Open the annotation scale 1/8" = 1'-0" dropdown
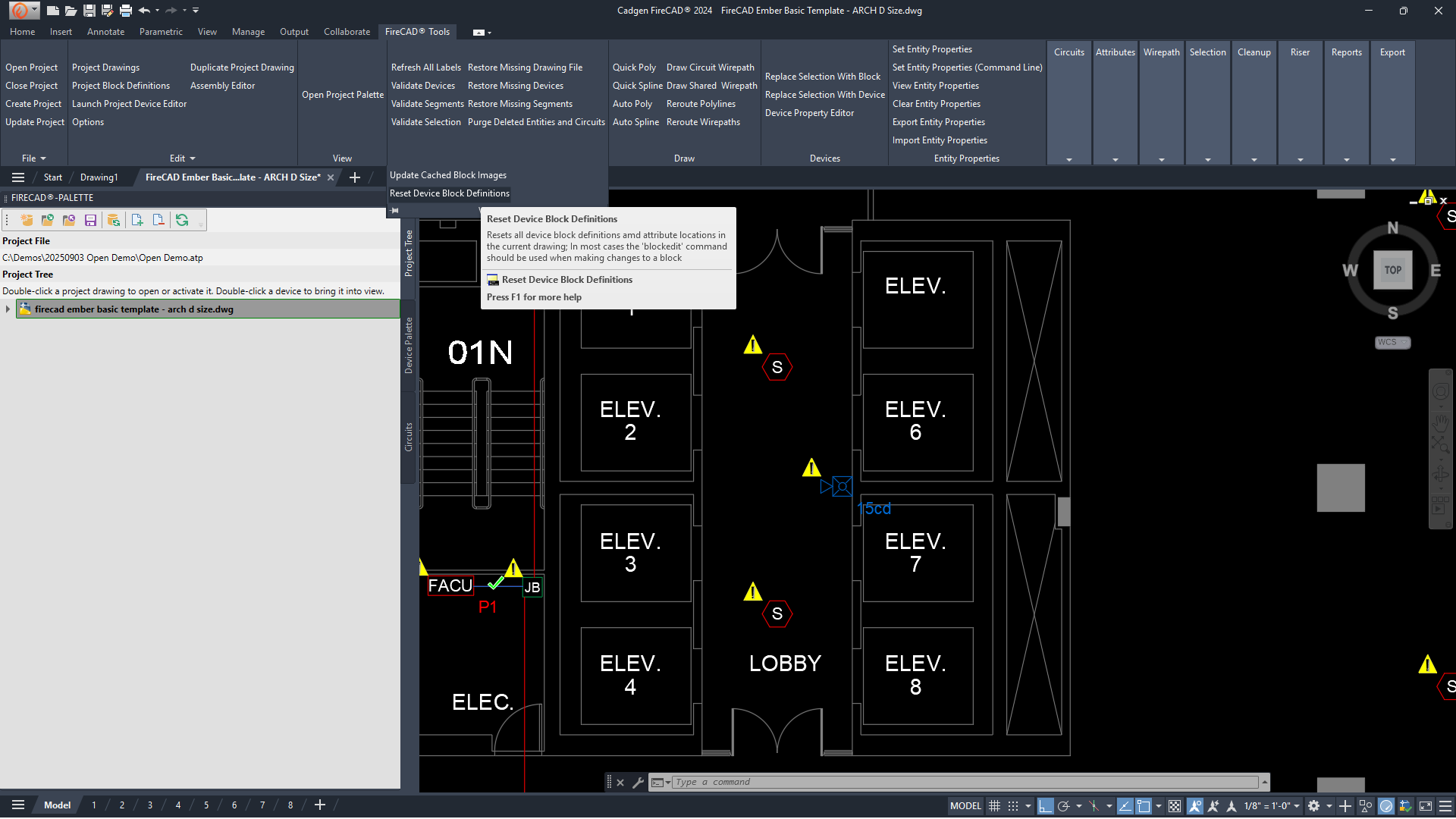1456x819 pixels. click(1272, 806)
